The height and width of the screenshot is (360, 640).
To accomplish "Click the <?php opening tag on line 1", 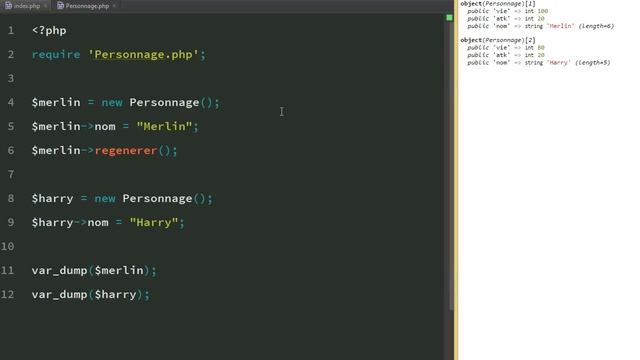I will (x=49, y=31).
